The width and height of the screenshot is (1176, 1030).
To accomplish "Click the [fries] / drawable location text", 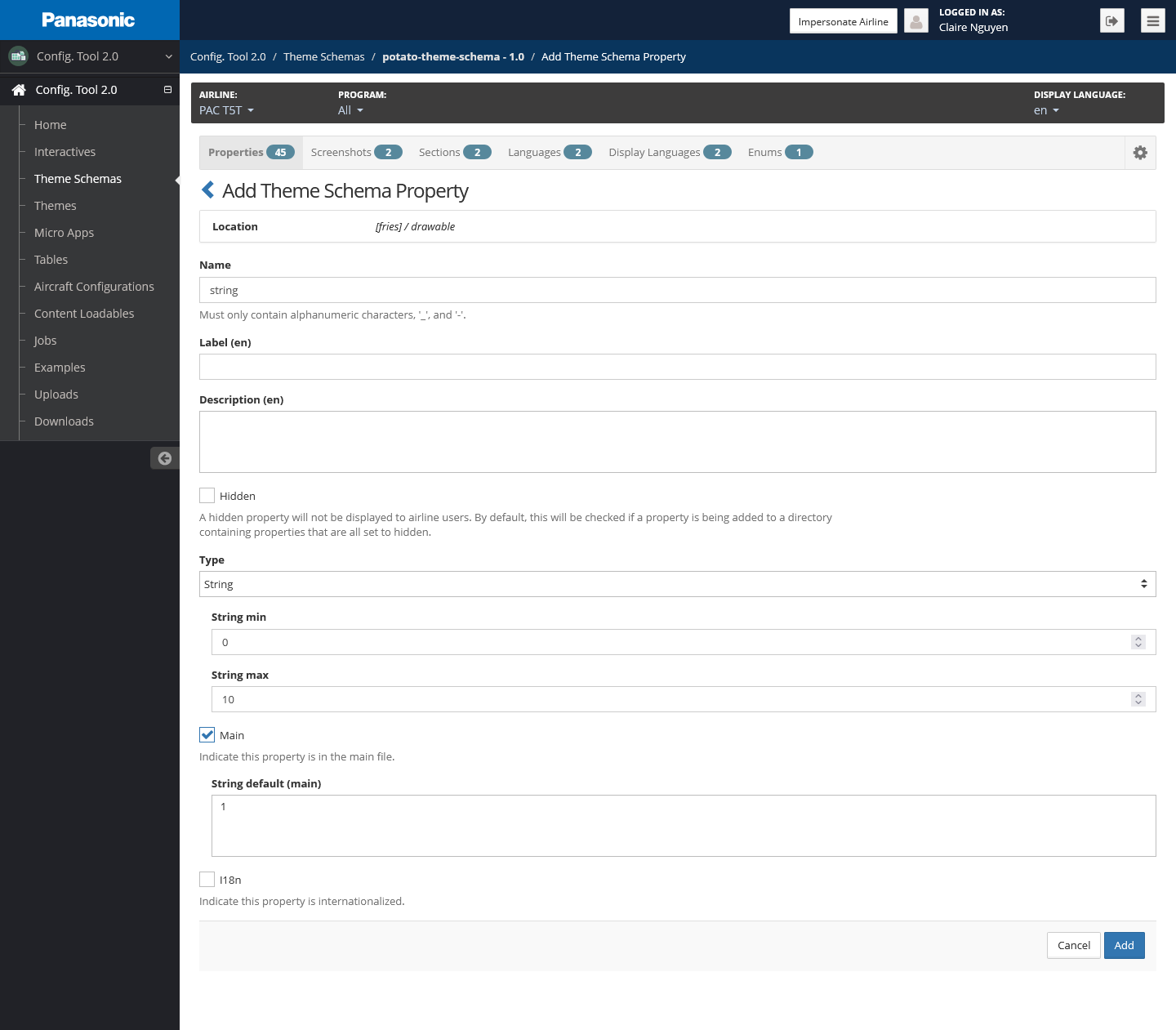I will tap(415, 226).
